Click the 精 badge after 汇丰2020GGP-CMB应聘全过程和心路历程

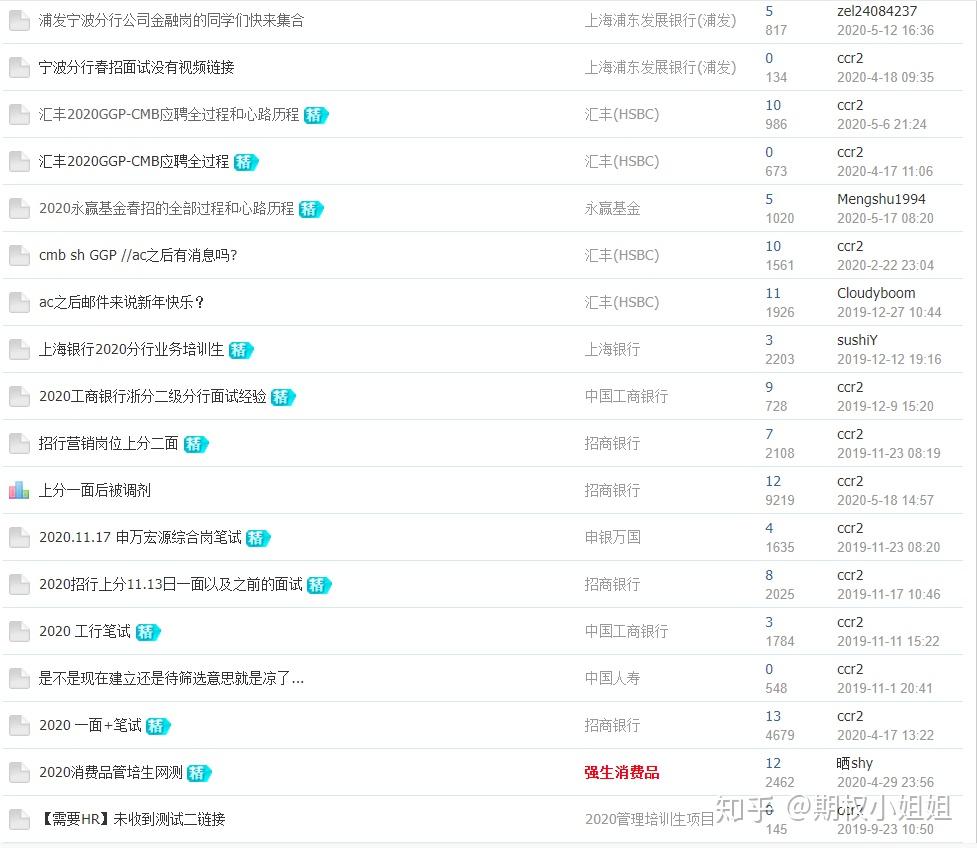coord(316,115)
